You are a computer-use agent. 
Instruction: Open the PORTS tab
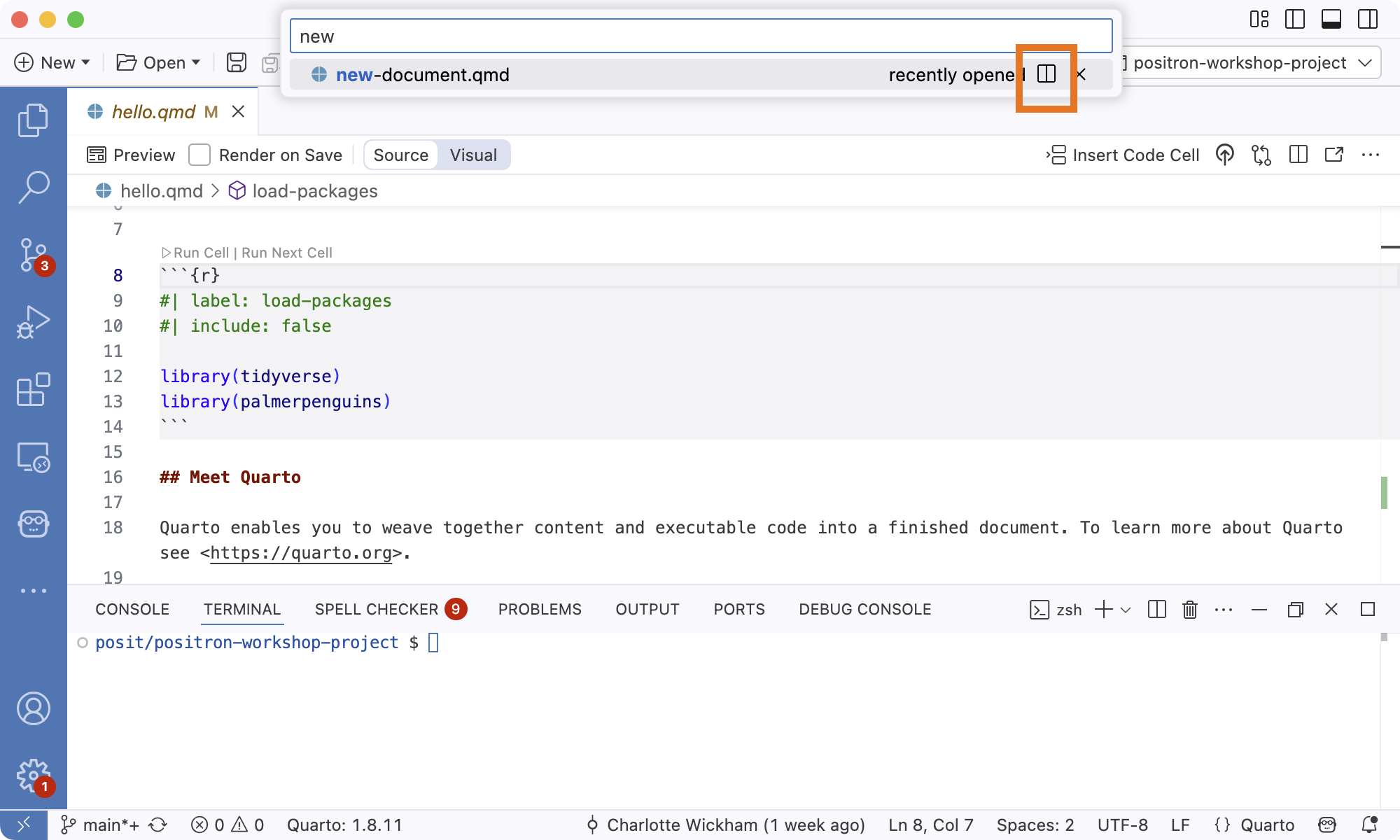tap(739, 609)
